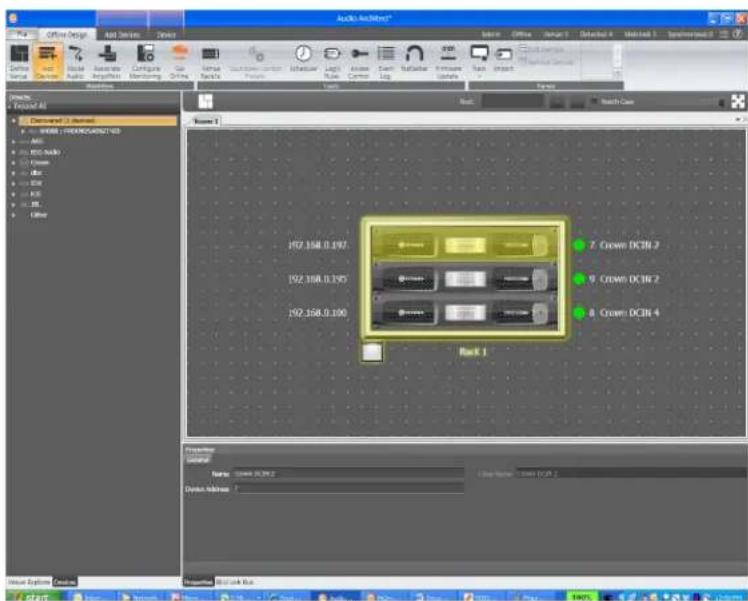Click the 100% battery indicator in taskbar
Image resolution: width=748 pixels, height=601 pixels.
[582, 596]
